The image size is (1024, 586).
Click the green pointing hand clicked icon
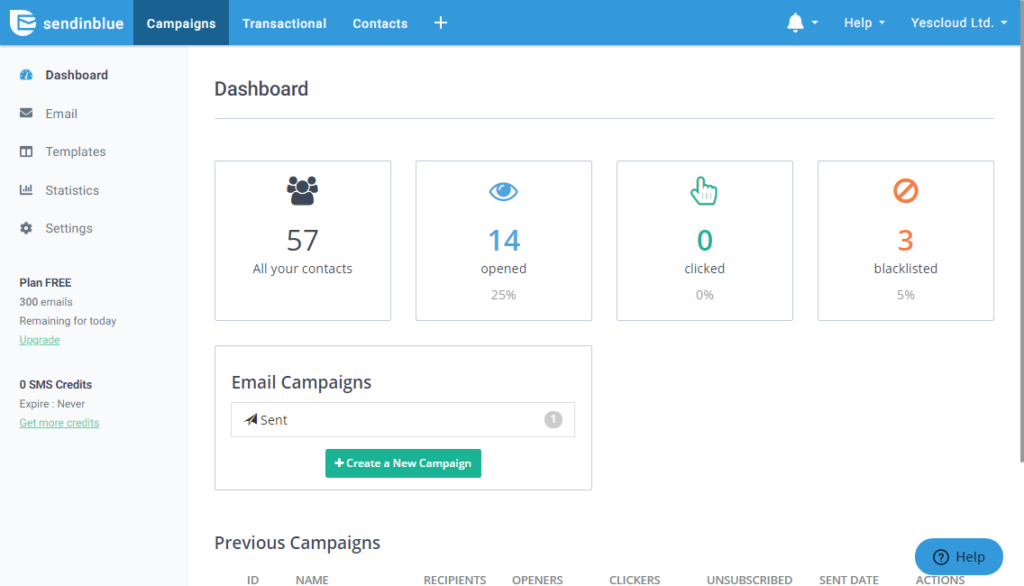click(x=704, y=190)
